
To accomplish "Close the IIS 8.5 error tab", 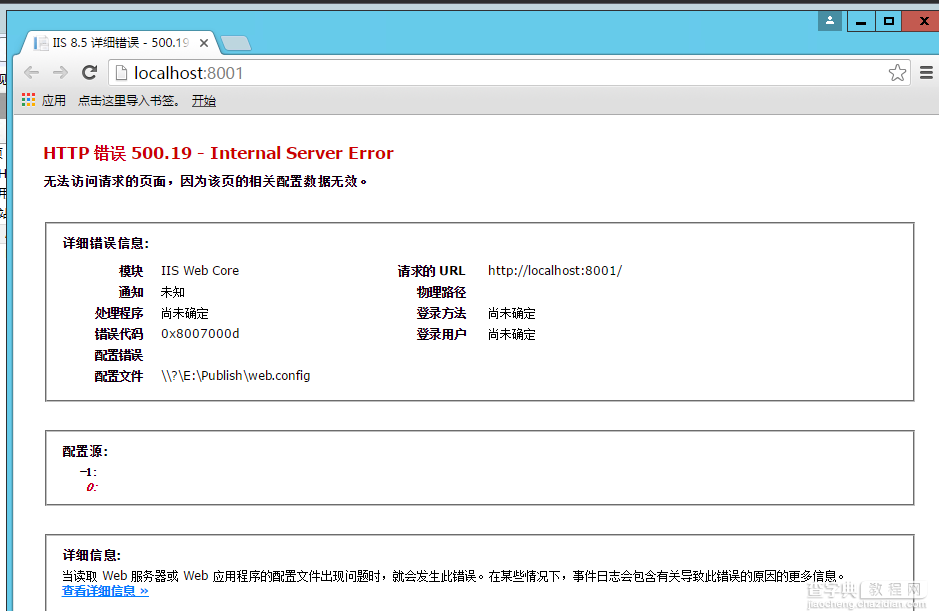I will (x=204, y=43).
